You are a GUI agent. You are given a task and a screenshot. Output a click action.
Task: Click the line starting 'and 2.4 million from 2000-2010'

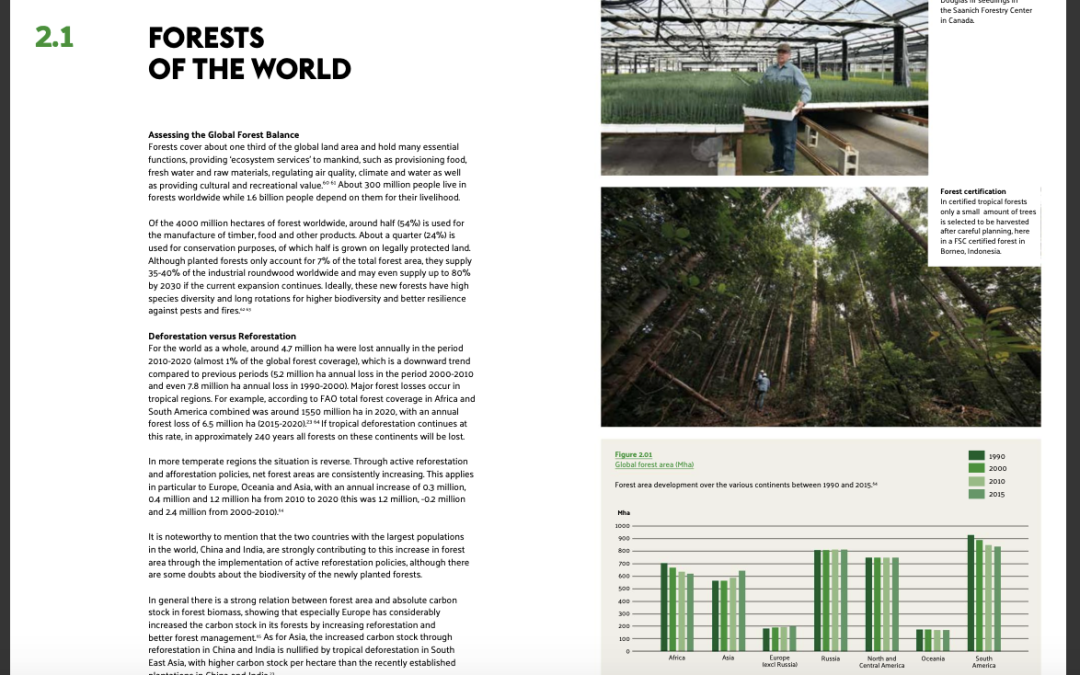(216, 512)
